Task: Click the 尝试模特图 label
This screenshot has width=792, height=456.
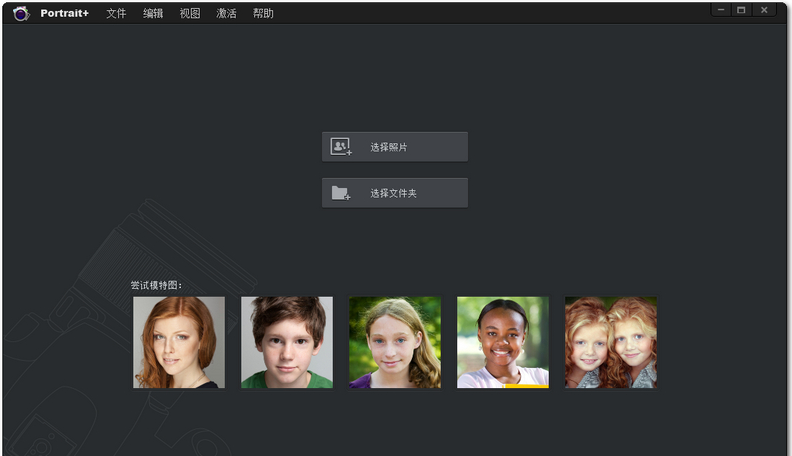Action: (x=156, y=285)
